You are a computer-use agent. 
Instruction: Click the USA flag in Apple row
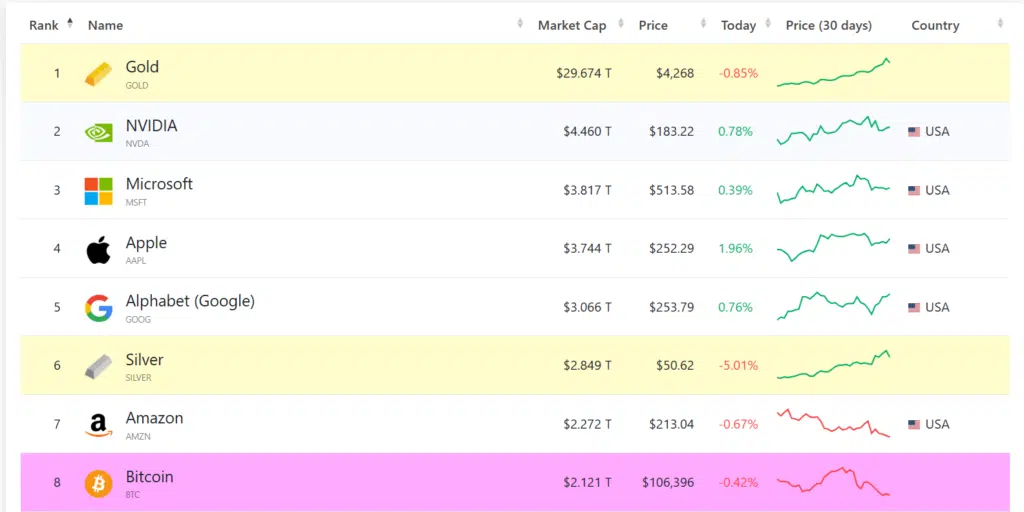pyautogui.click(x=914, y=249)
